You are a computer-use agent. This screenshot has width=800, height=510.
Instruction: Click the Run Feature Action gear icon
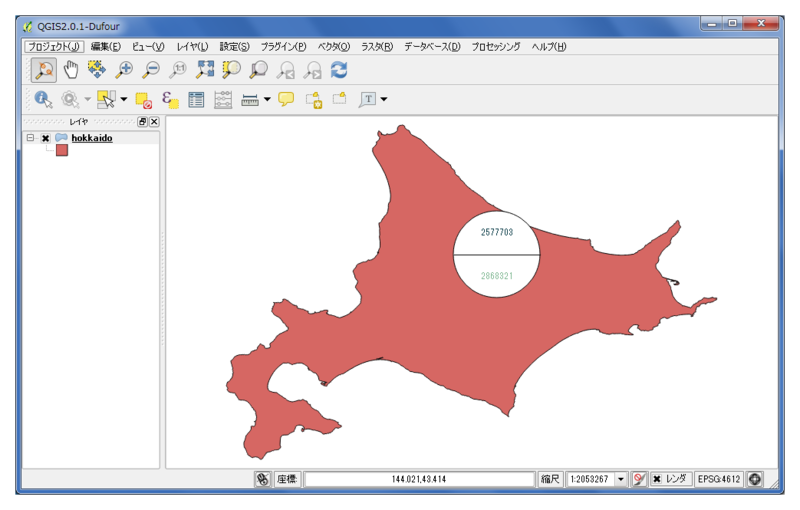coord(70,99)
